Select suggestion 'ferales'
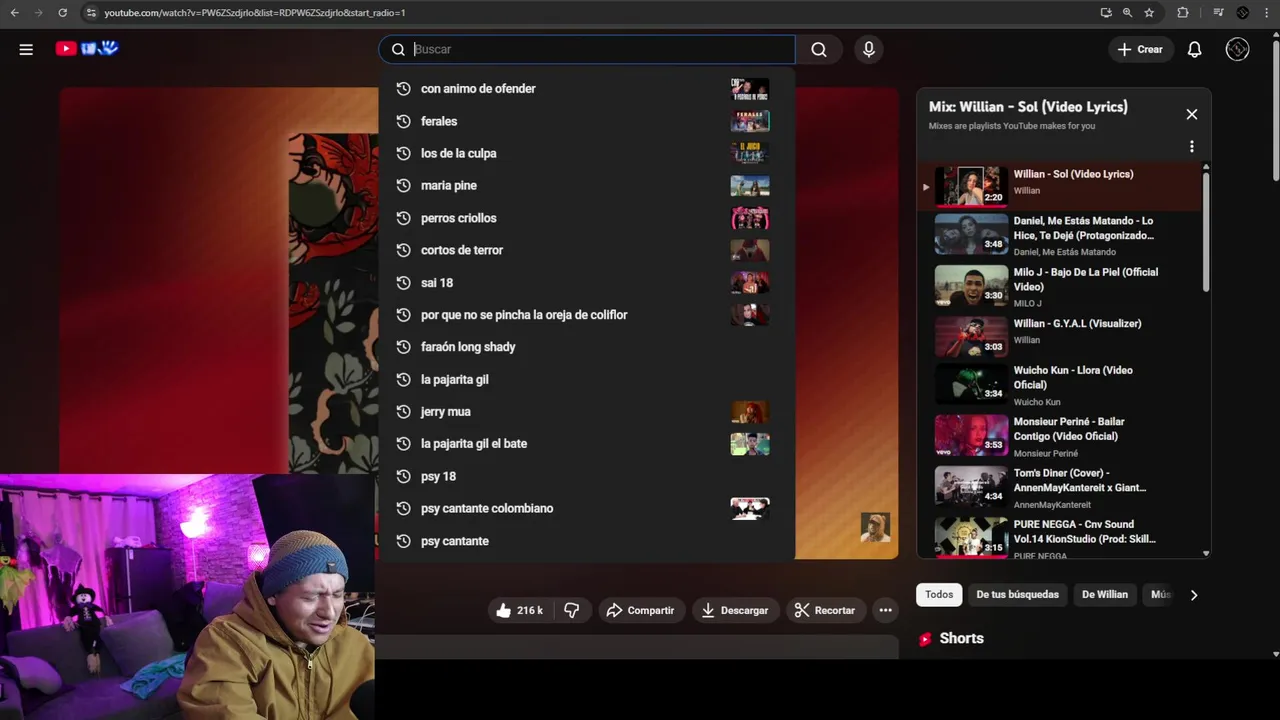The image size is (1280, 720). pos(587,121)
